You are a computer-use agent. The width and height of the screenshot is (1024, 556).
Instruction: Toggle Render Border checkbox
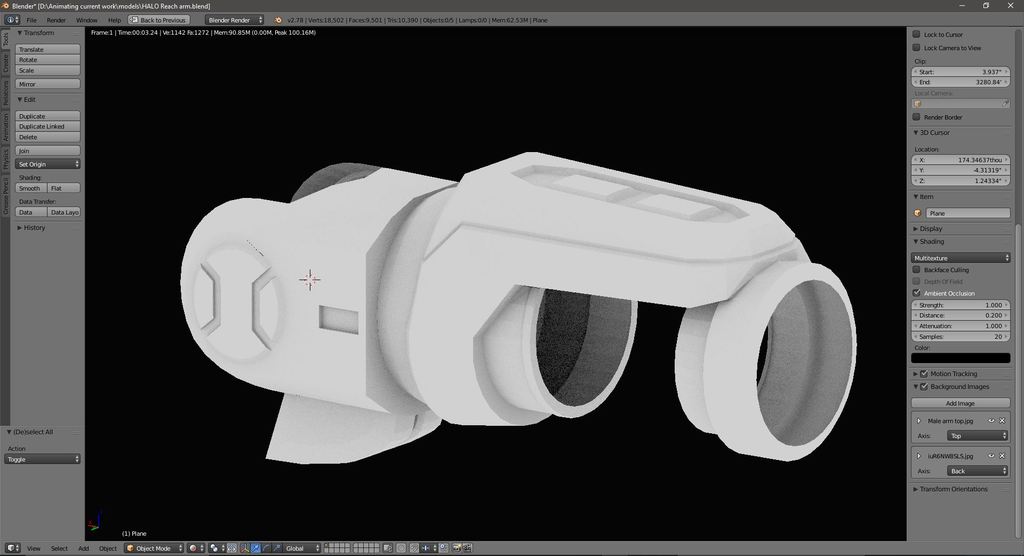point(916,117)
